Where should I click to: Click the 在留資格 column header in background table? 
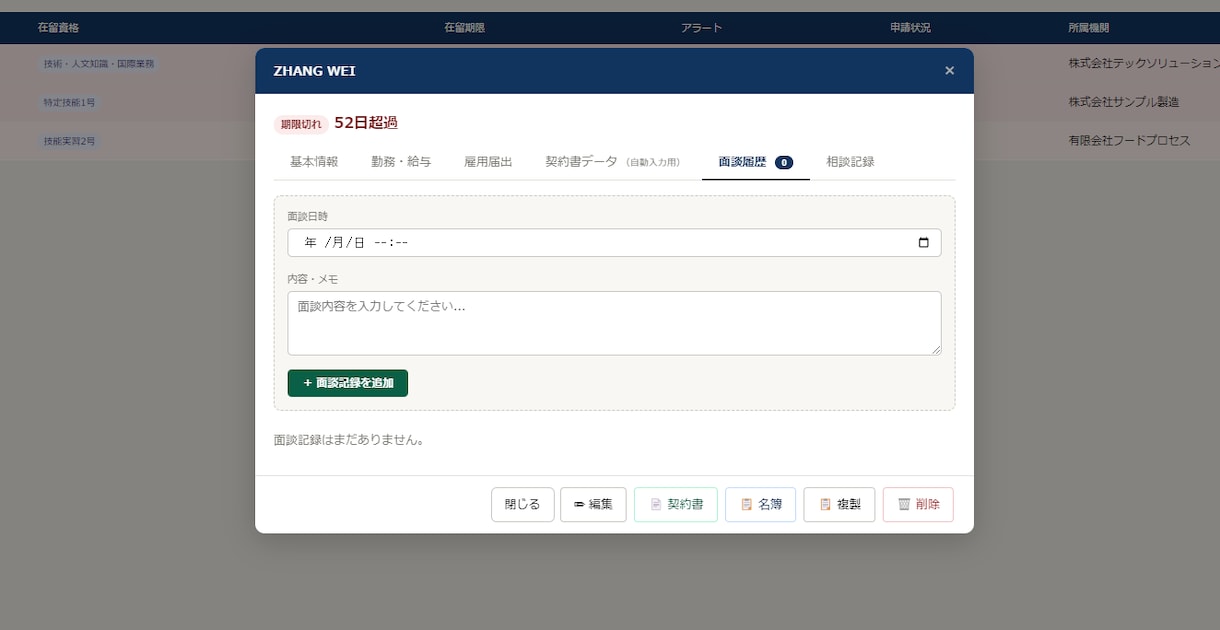point(58,28)
